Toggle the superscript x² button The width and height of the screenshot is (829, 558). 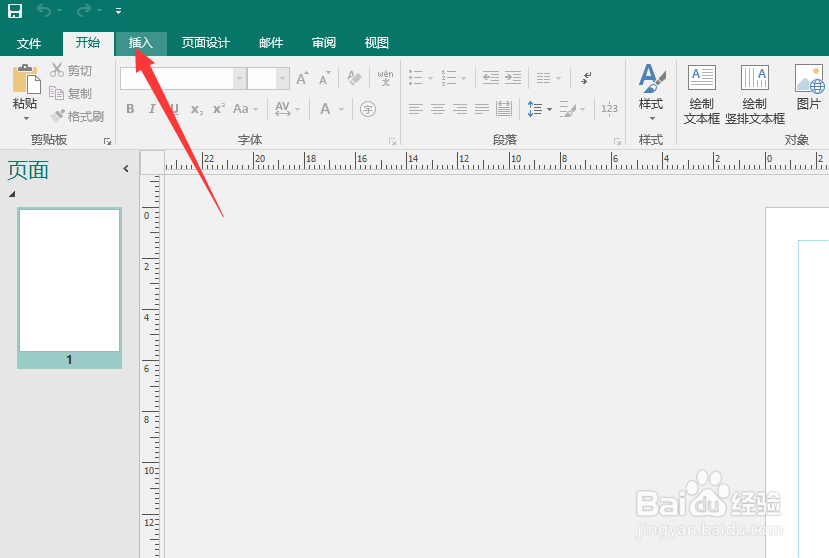(219, 109)
